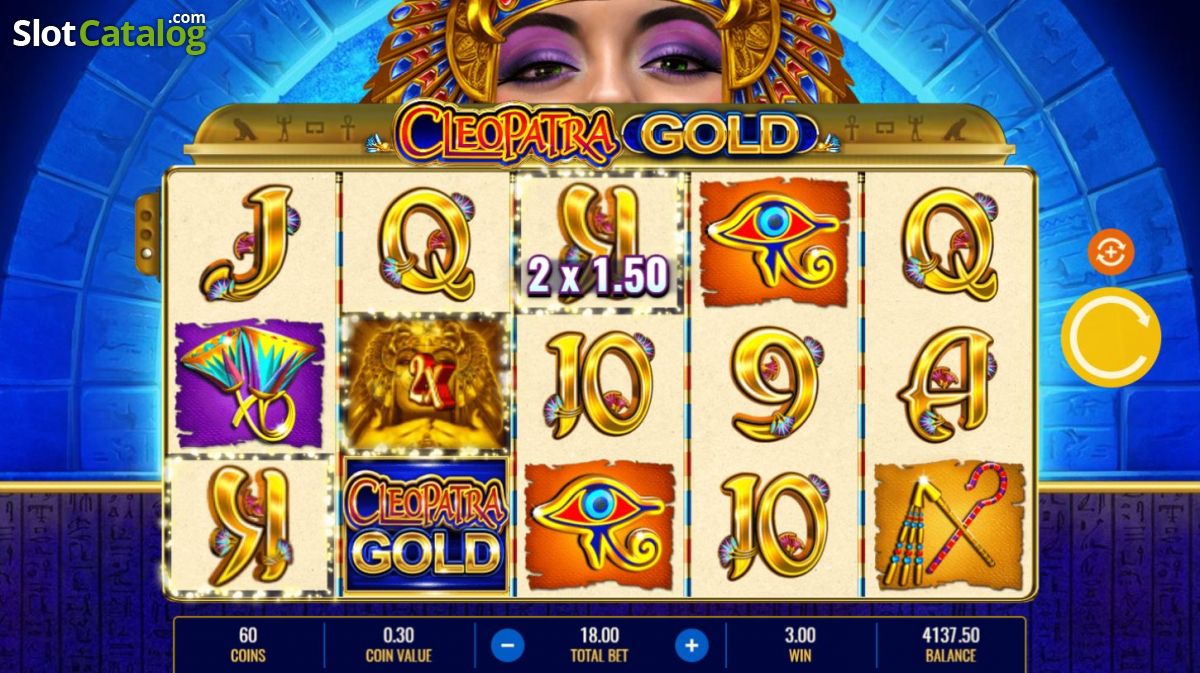
Task: Select the golden sphinx 2x wild symbol
Action: point(425,383)
